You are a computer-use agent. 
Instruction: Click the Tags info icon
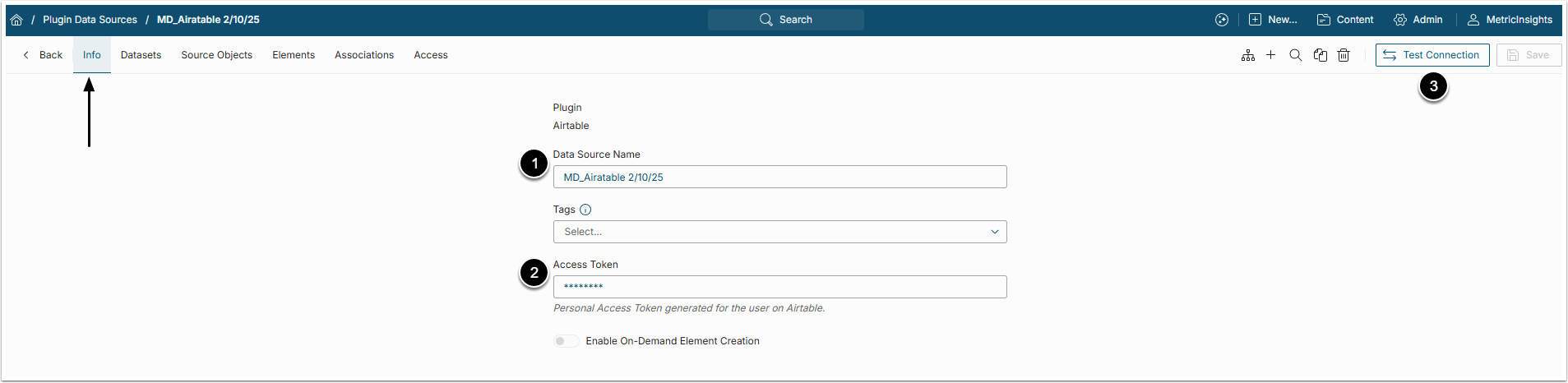click(585, 210)
